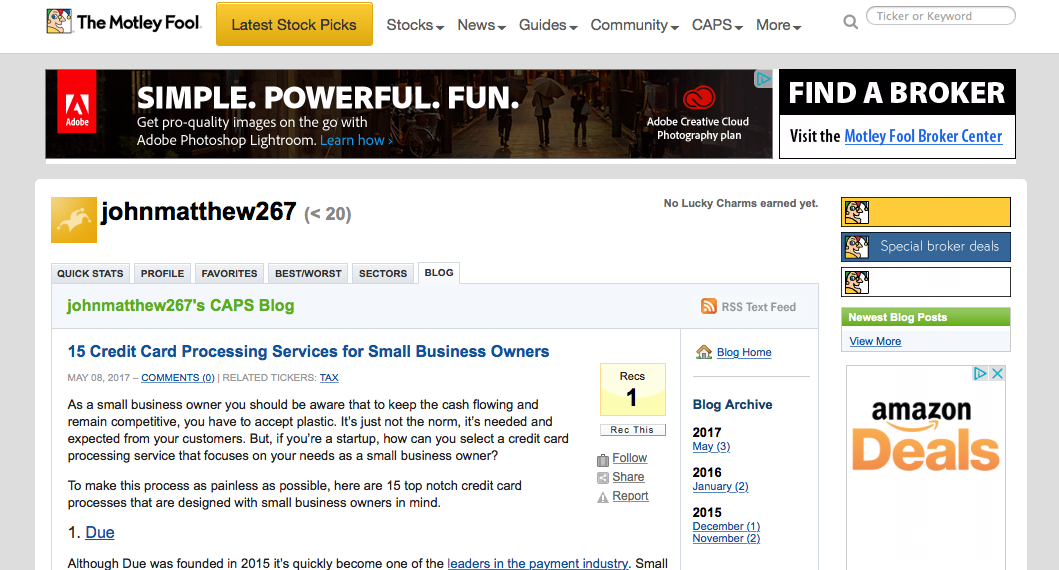This screenshot has width=1059, height=570.
Task: Close the Amazon Deals ad
Action: pyautogui.click(x=997, y=373)
